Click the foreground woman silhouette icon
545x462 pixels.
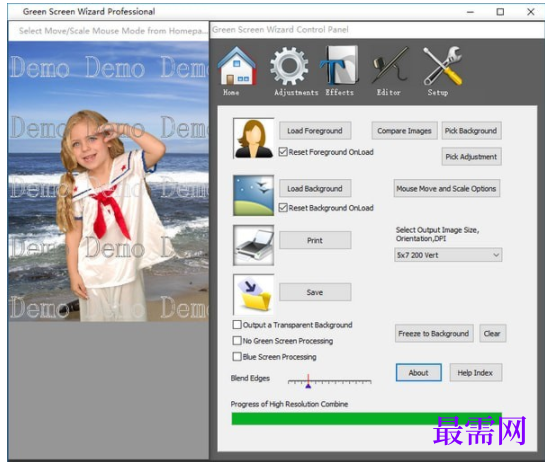253,138
